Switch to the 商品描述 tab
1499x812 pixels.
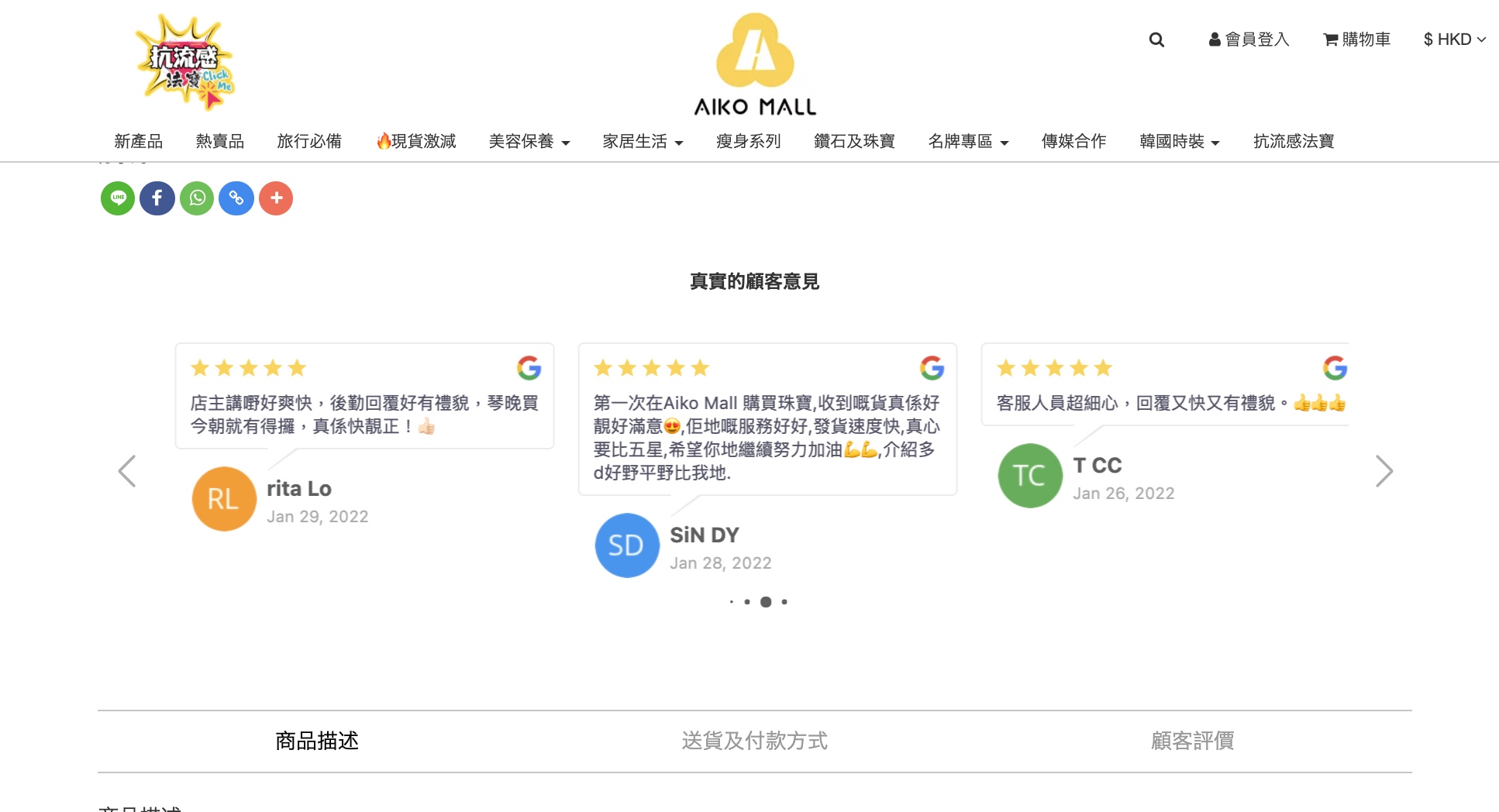(317, 741)
